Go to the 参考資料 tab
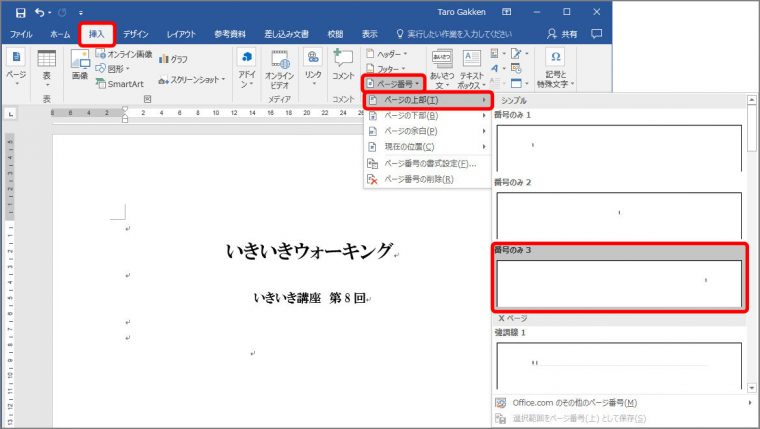This screenshot has width=760, height=429. (x=230, y=34)
